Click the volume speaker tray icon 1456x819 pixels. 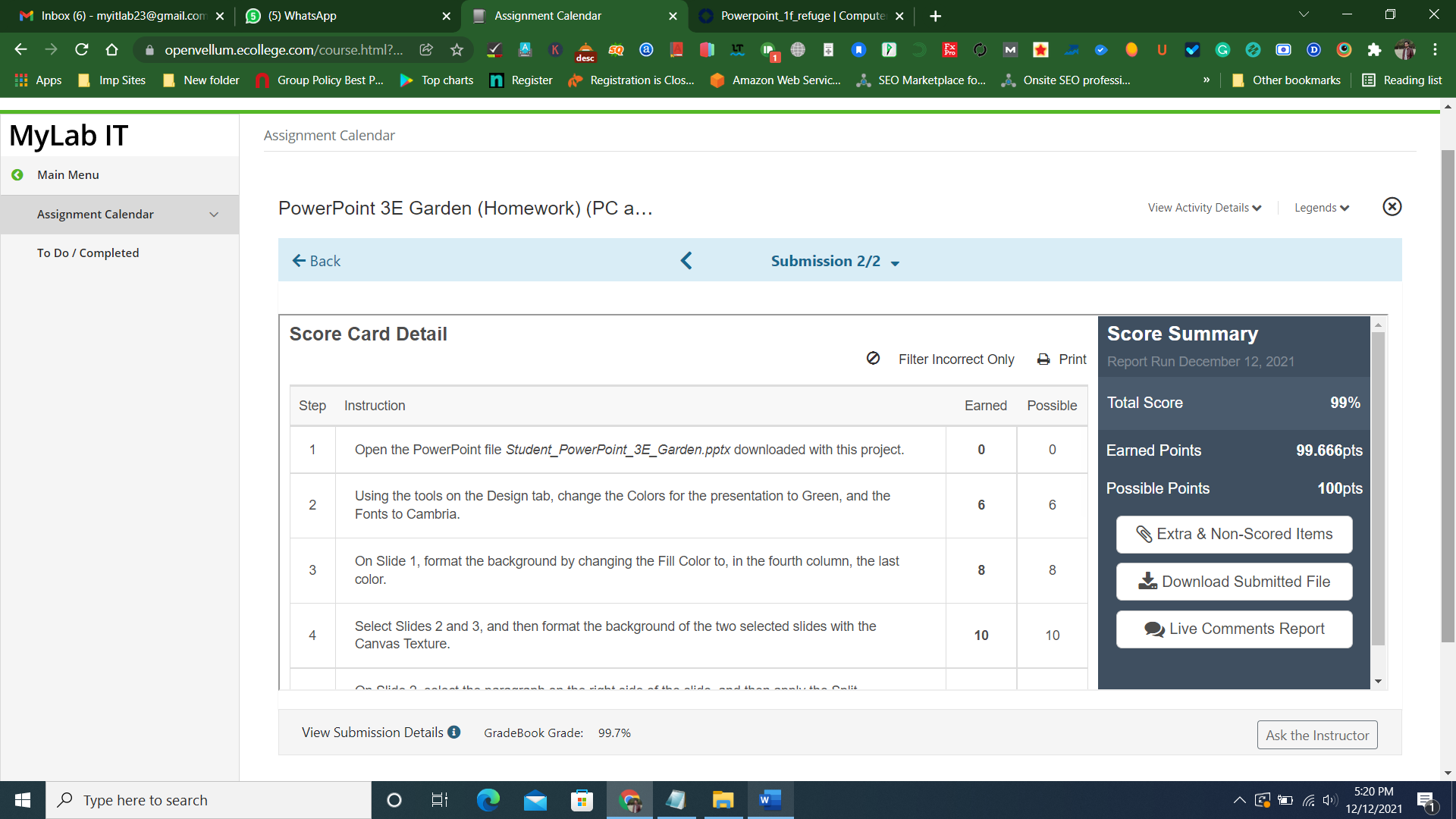1330,800
